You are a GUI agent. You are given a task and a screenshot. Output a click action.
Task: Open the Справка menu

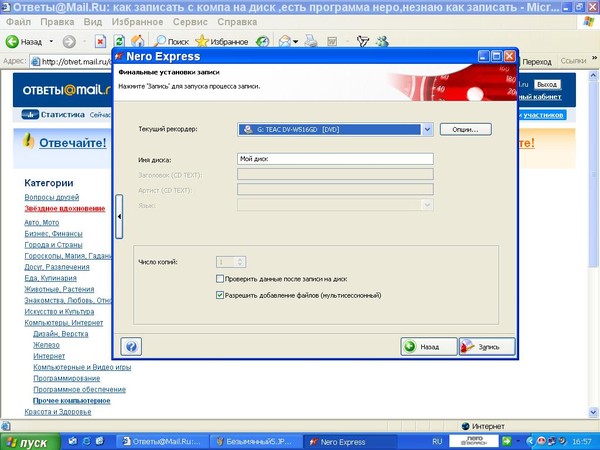[237, 22]
